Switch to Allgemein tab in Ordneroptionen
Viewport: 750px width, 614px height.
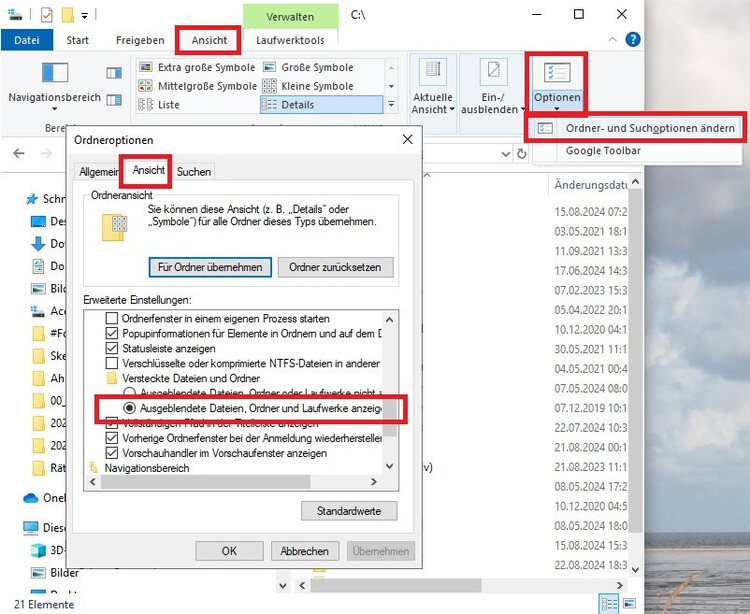99,172
